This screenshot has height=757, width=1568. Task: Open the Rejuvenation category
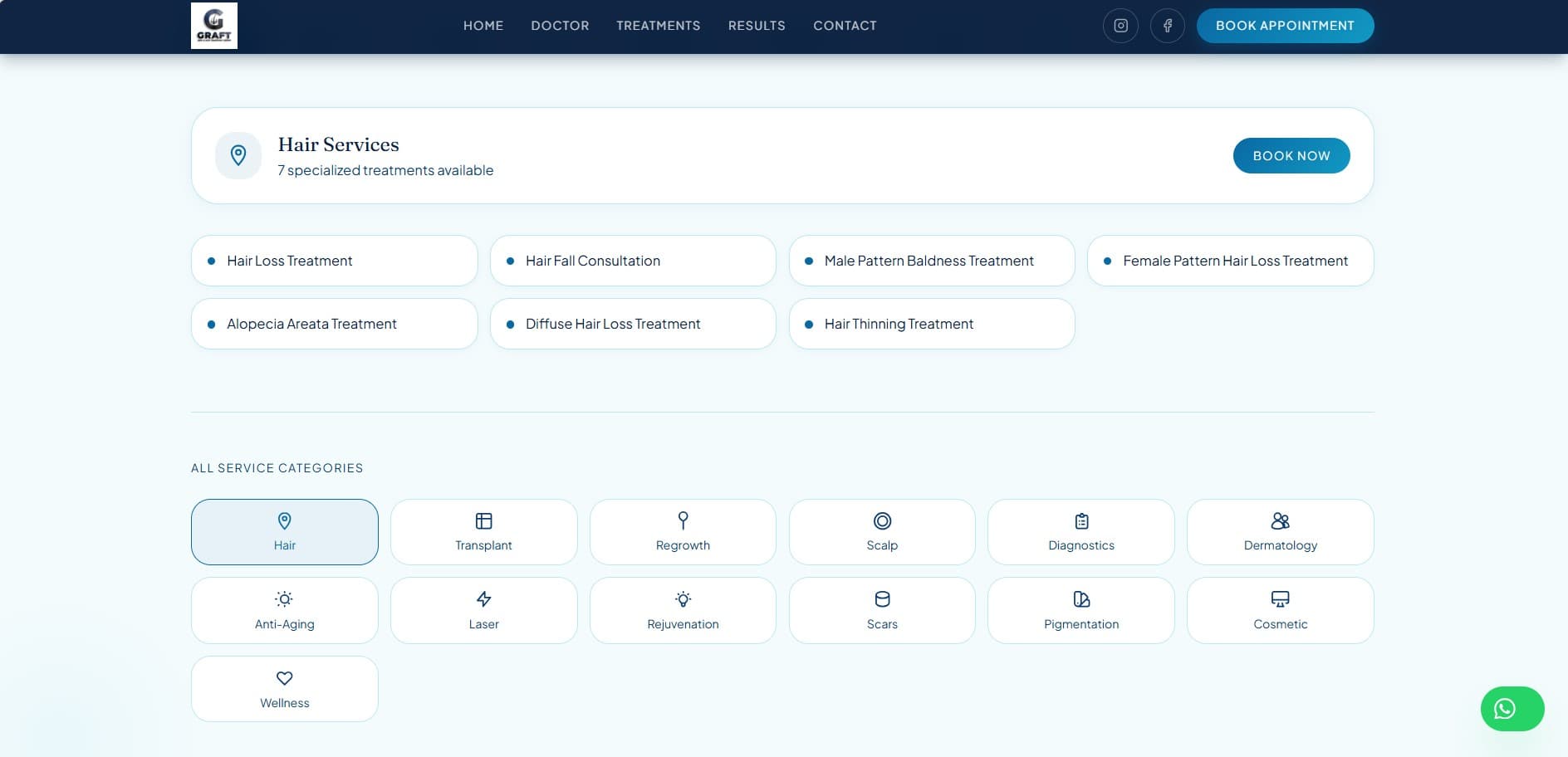pos(683,611)
